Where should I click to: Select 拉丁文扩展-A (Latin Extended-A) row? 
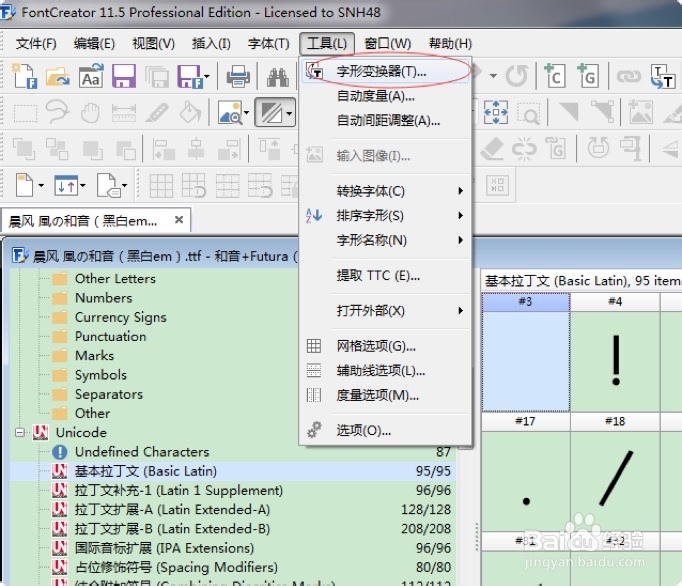pyautogui.click(x=233, y=509)
